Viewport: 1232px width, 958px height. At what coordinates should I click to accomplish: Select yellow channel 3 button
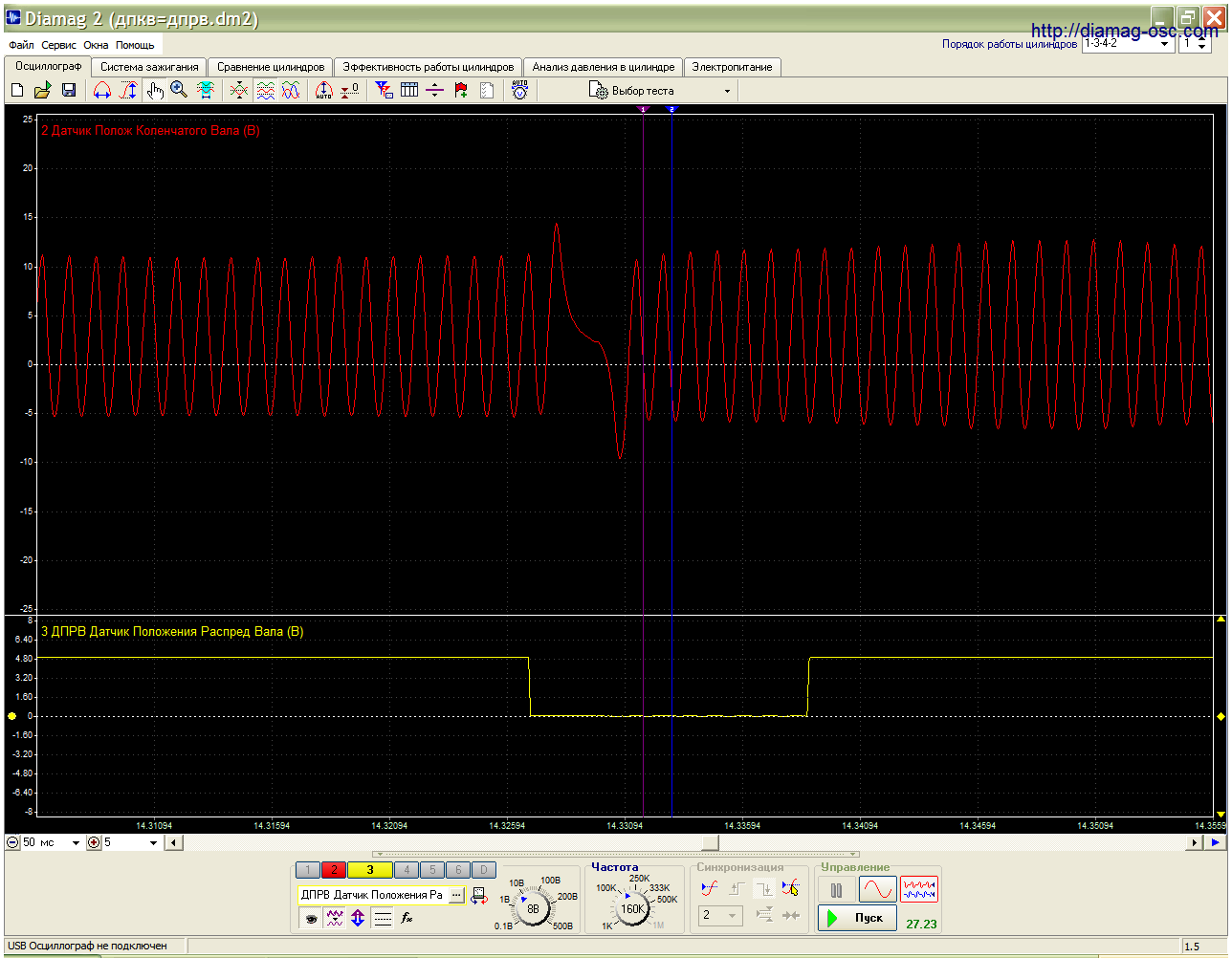click(370, 870)
